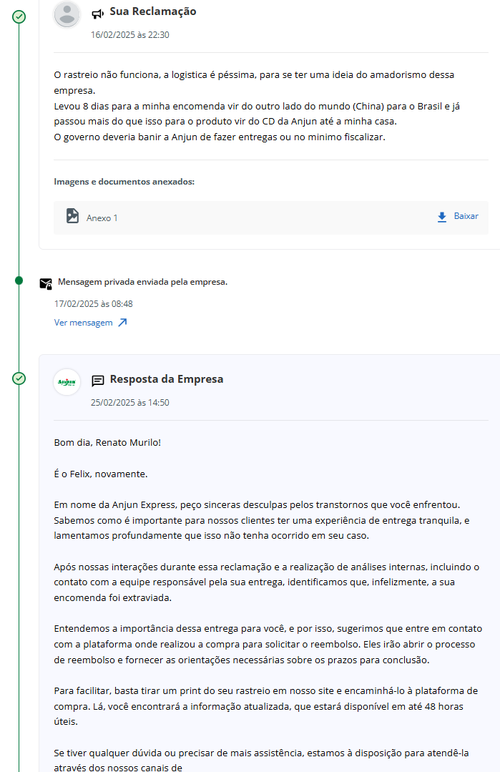
Task: Click the Sua Reclamação heading
Action: tap(153, 11)
